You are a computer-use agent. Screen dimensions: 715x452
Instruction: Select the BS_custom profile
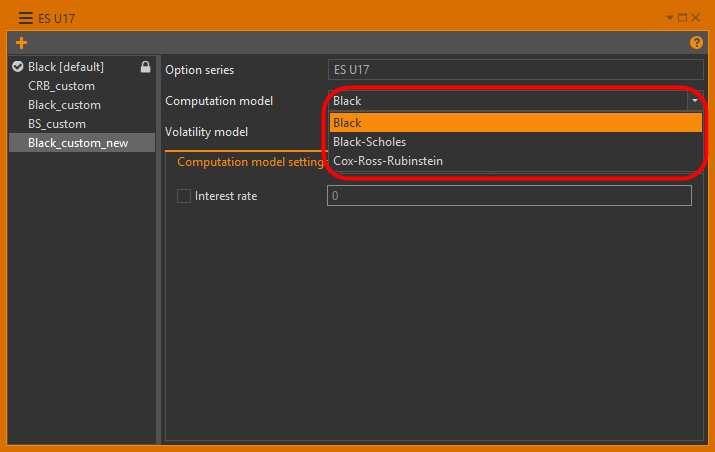[x=57, y=124]
